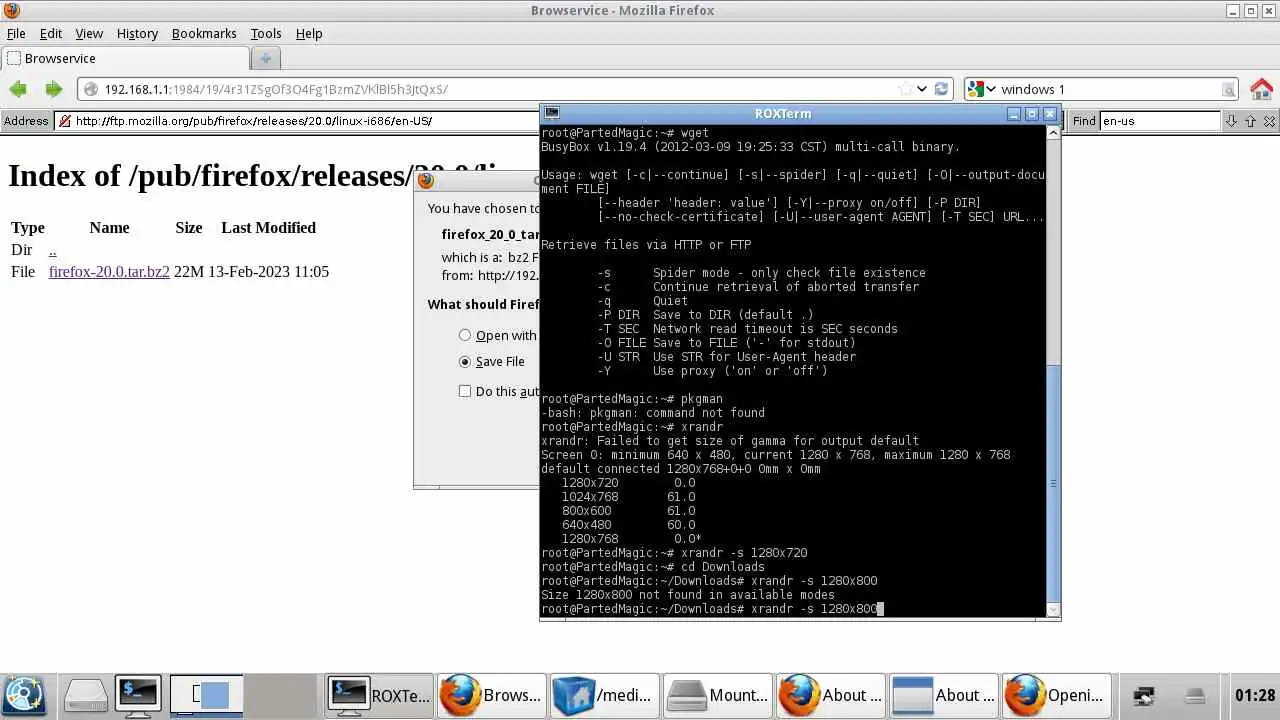The height and width of the screenshot is (720, 1280).
Task: Click the network tray icon
Action: [1144, 696]
